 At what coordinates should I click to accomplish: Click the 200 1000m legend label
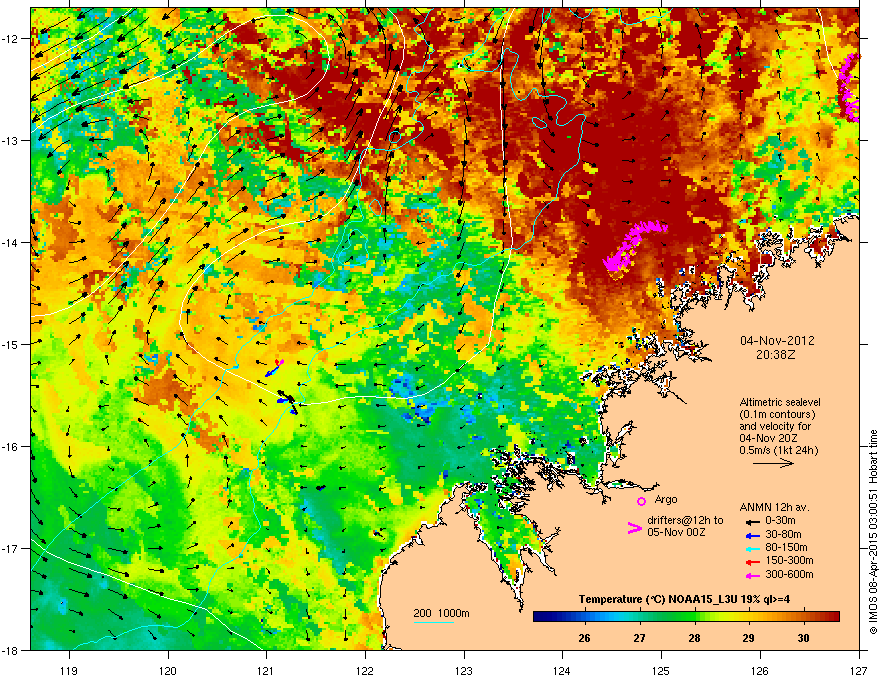coord(441,613)
